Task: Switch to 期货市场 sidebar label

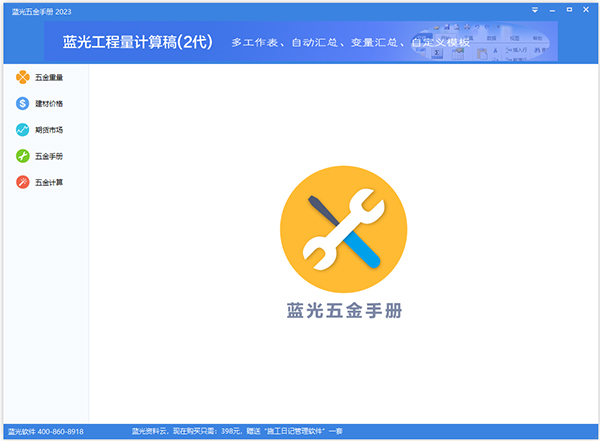Action: (49, 130)
